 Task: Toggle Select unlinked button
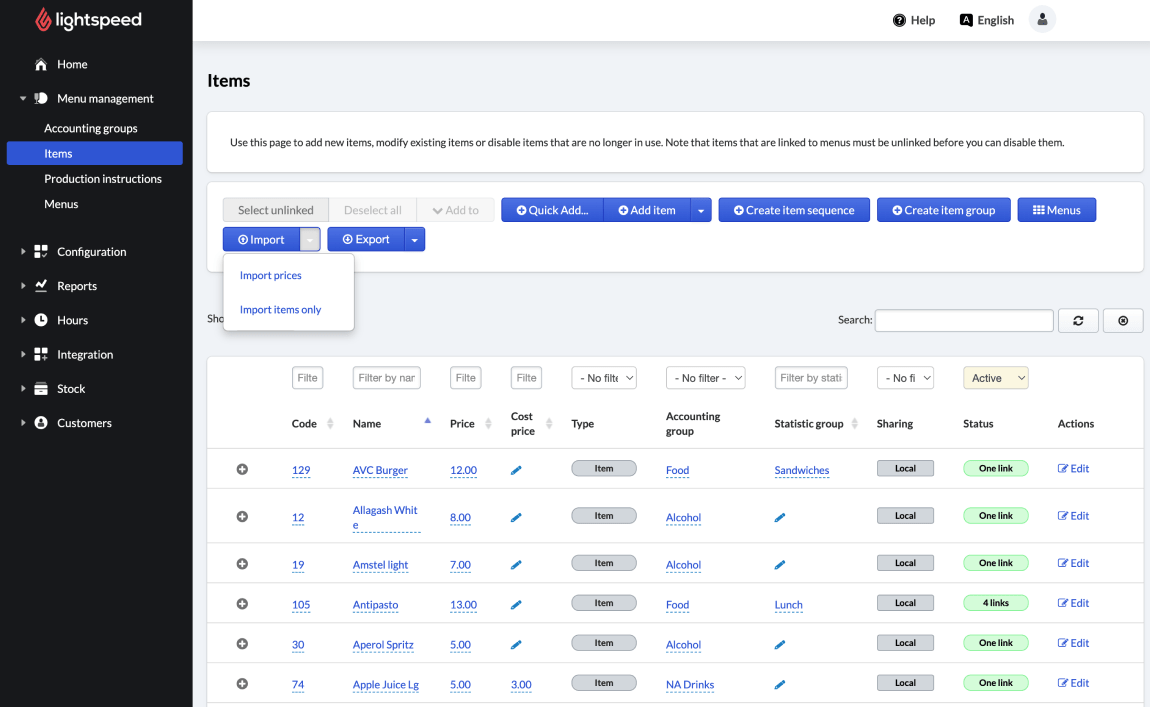(275, 210)
